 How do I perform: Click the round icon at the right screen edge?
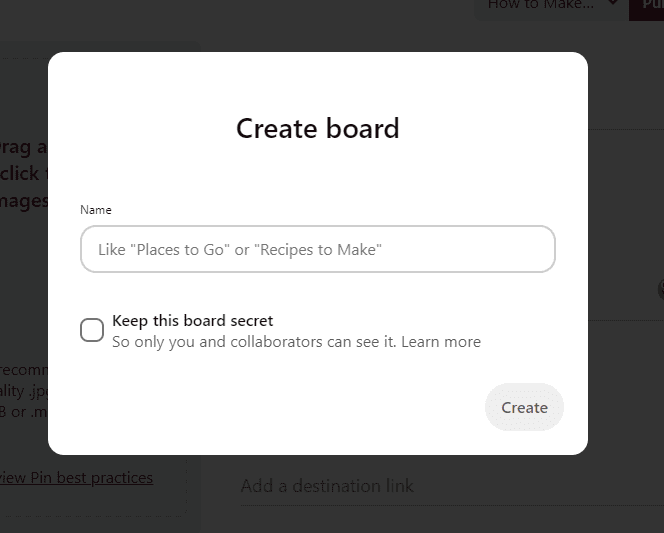pyautogui.click(x=661, y=290)
